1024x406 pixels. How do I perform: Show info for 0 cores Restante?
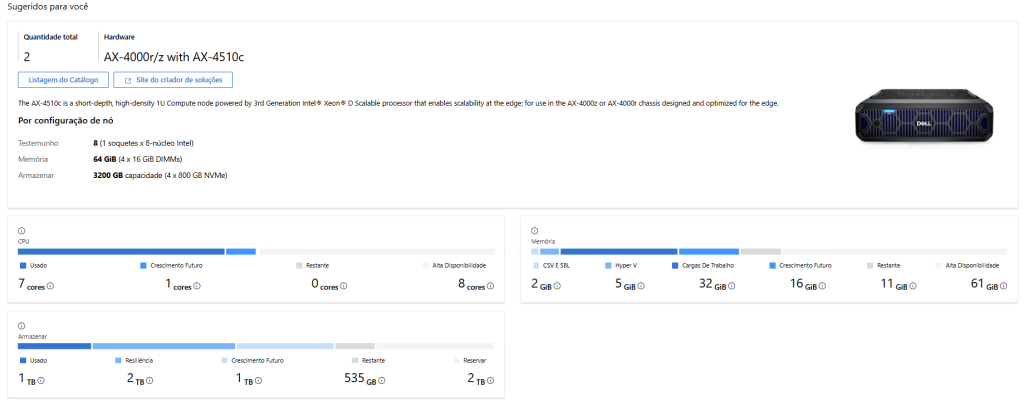coord(344,285)
